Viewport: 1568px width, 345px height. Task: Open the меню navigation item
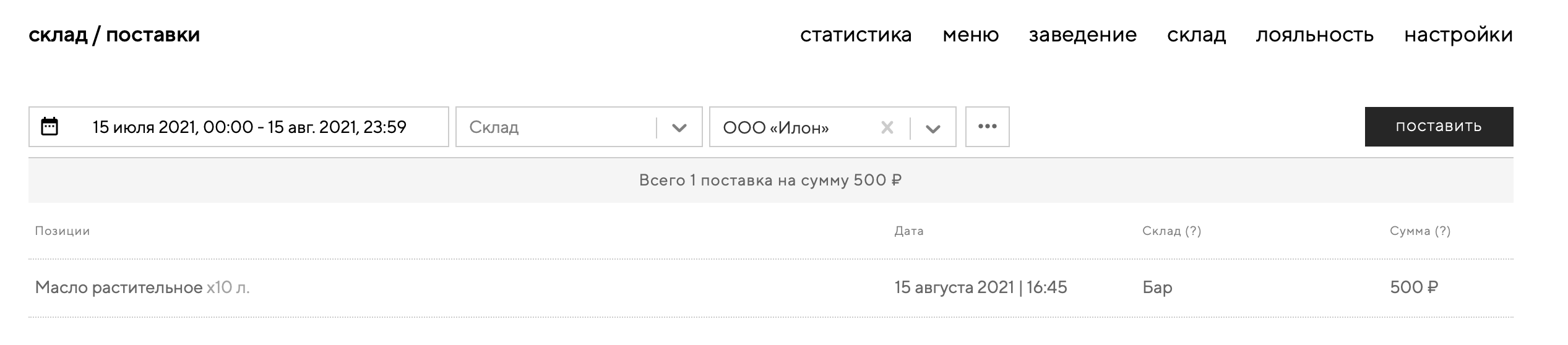[x=970, y=35]
